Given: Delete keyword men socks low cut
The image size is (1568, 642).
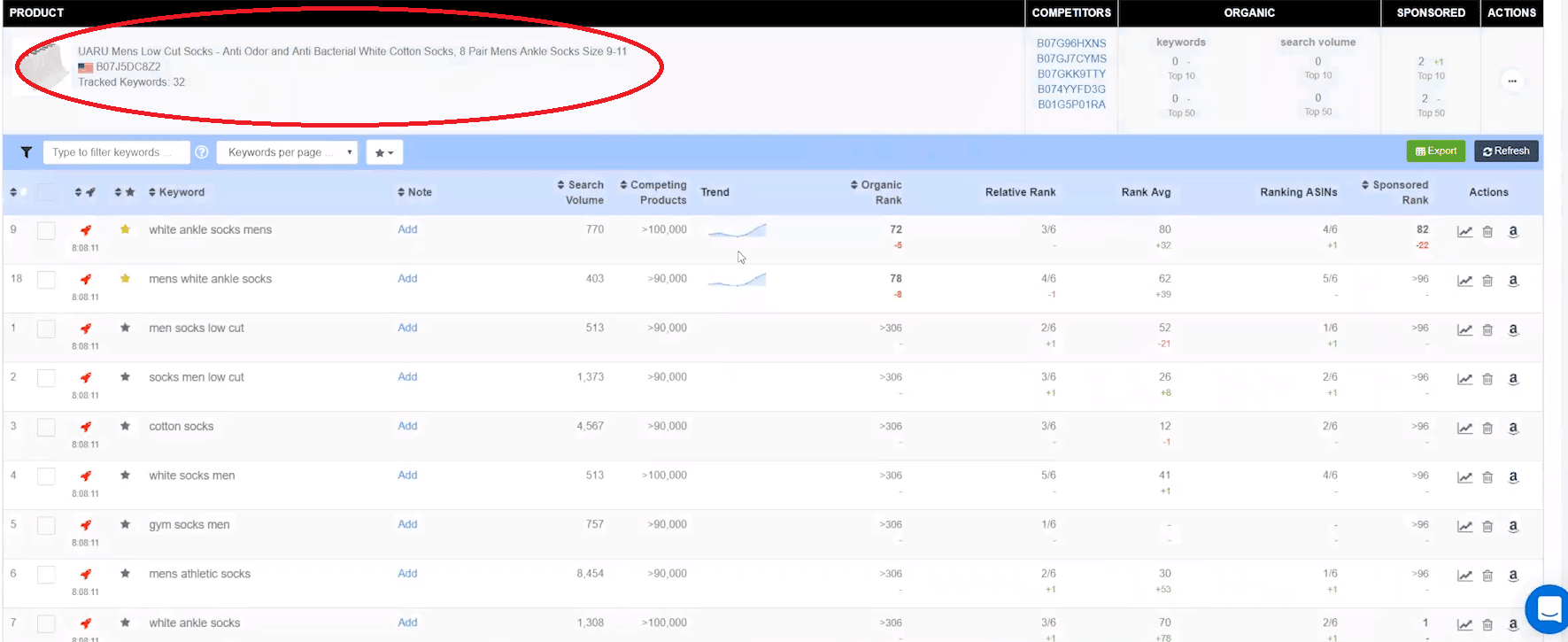Looking at the screenshot, I should pos(1487,330).
